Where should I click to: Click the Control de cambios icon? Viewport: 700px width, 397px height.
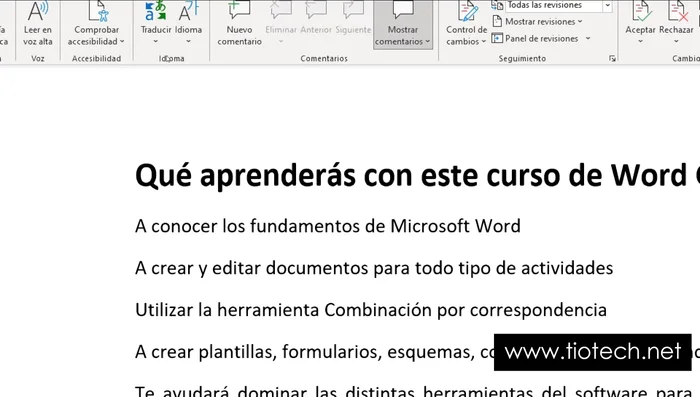click(467, 11)
